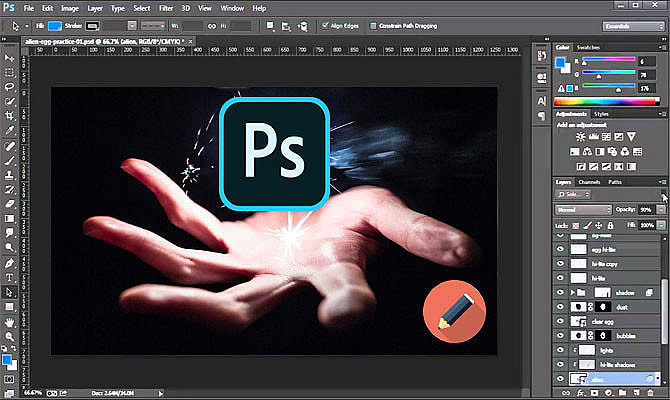Screen dimensions: 670x400
Task: Toggle lock all padlock icon
Action: tap(610, 225)
